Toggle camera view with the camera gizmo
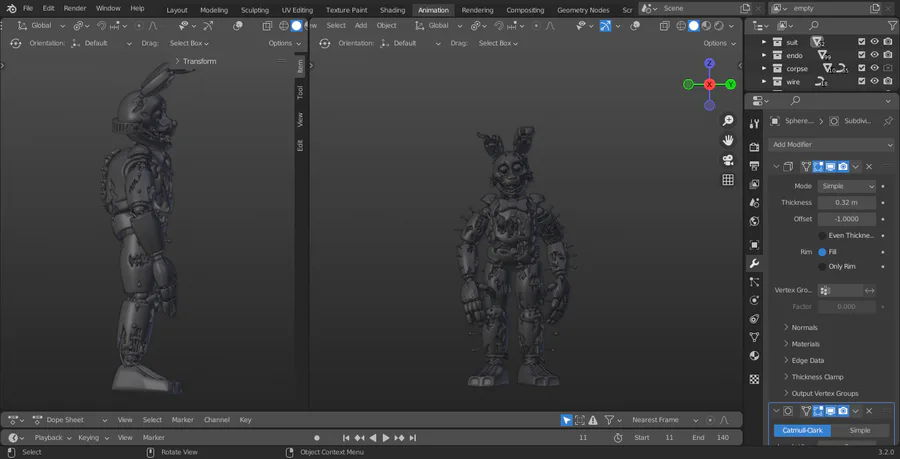Image resolution: width=900 pixels, height=459 pixels. tap(728, 160)
